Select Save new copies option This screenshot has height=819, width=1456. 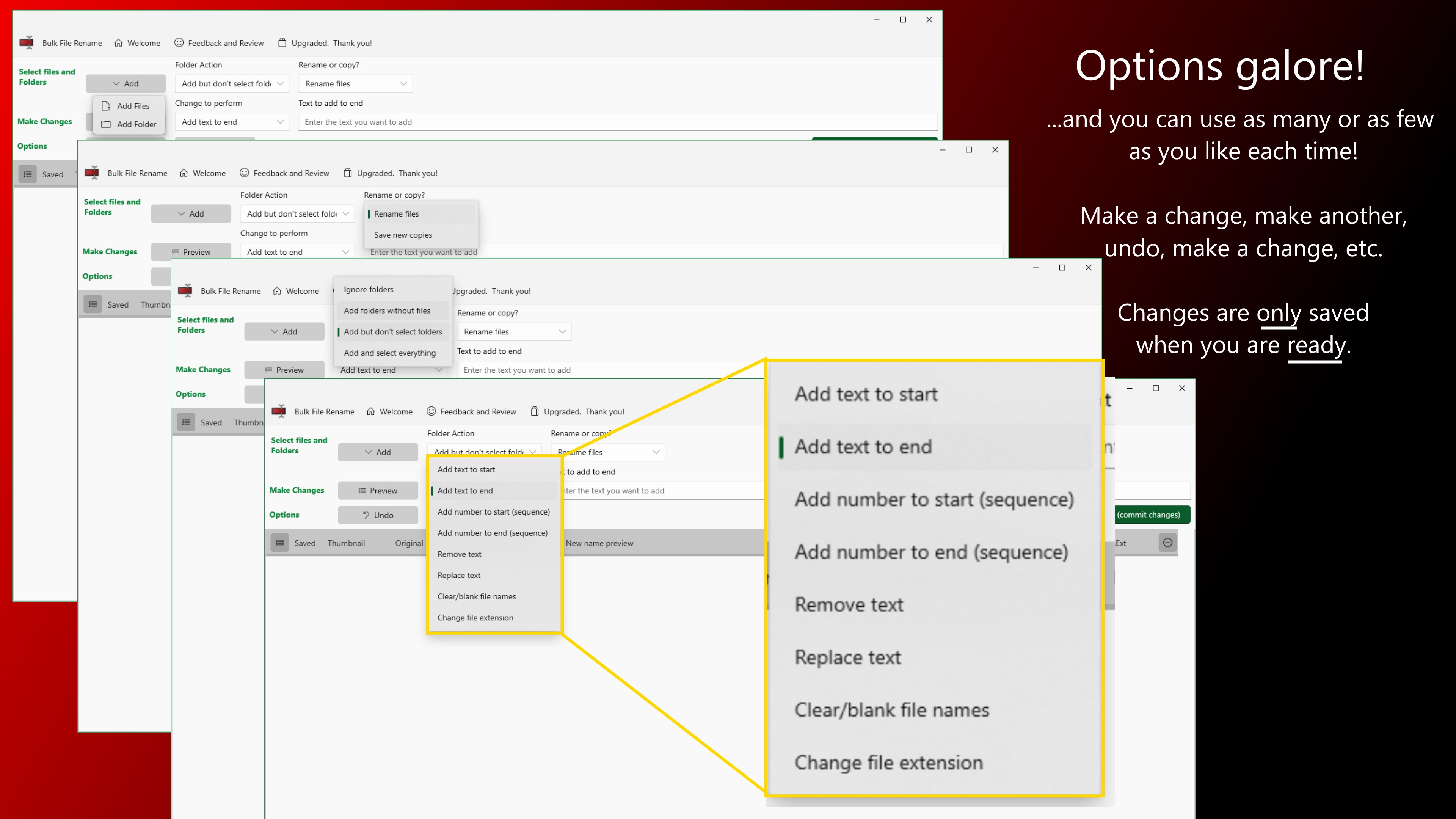(x=403, y=235)
